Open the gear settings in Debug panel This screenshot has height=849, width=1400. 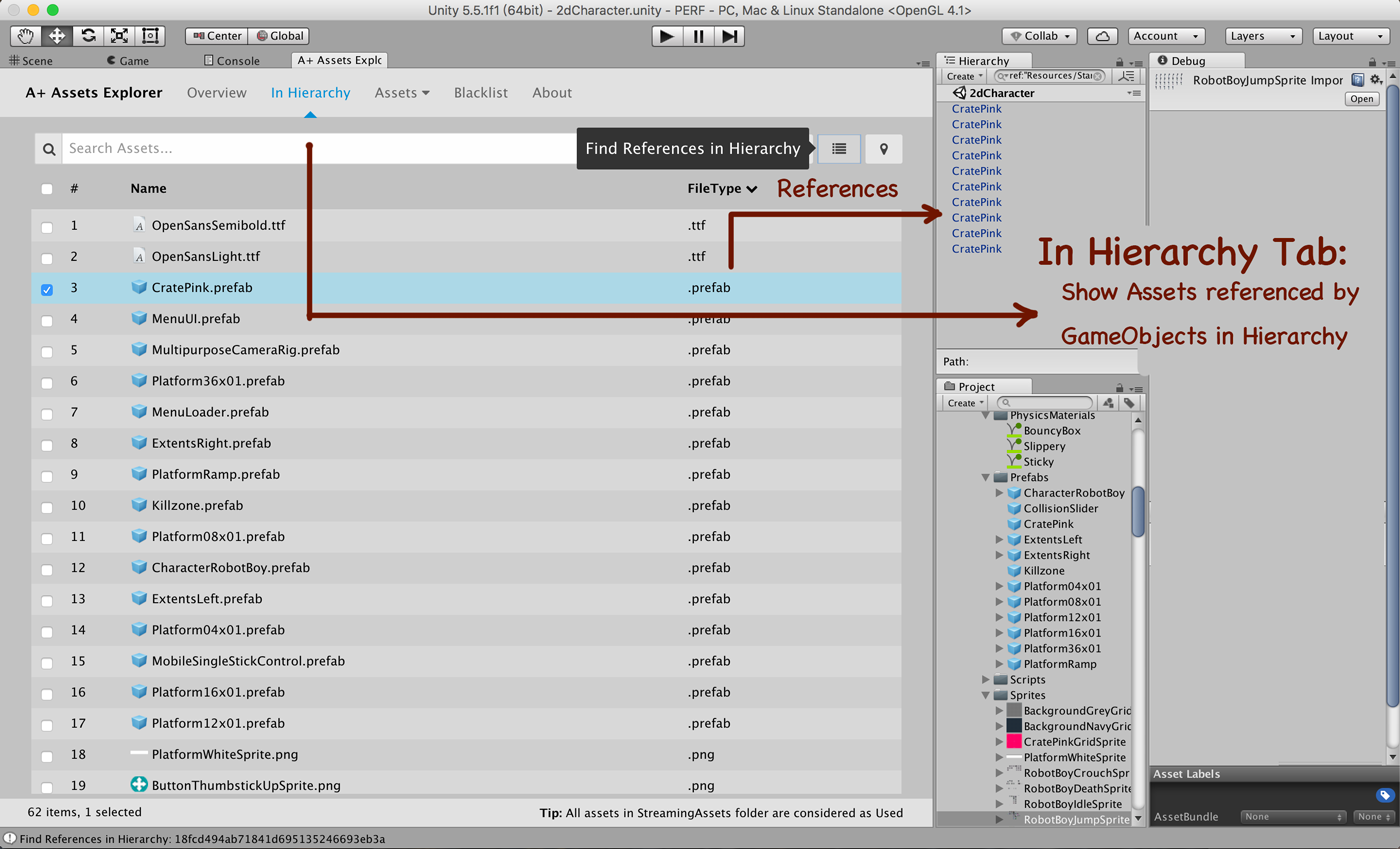[1375, 80]
